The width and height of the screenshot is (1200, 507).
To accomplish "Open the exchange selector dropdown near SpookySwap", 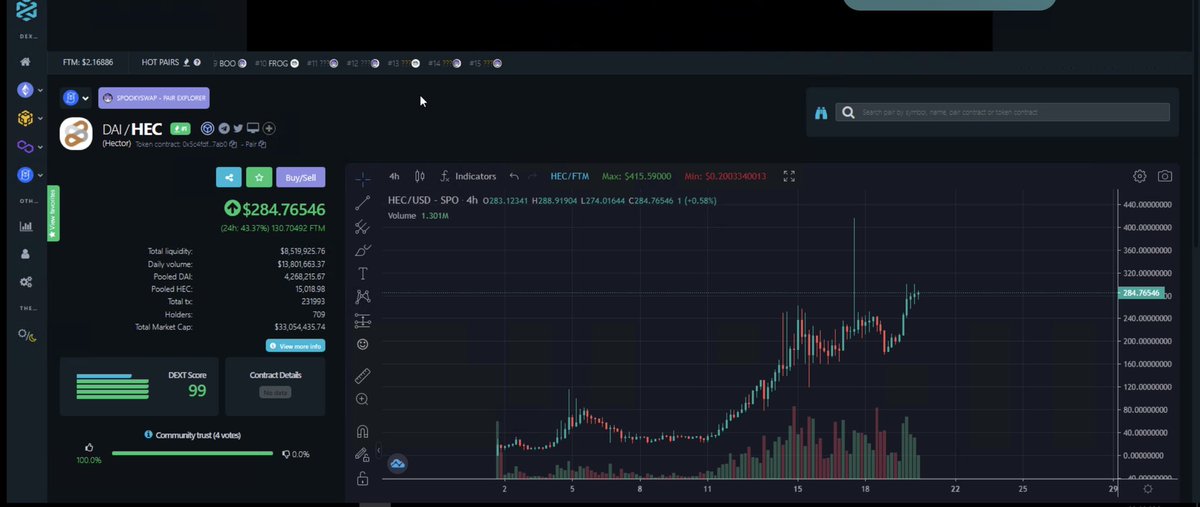I will (x=76, y=98).
